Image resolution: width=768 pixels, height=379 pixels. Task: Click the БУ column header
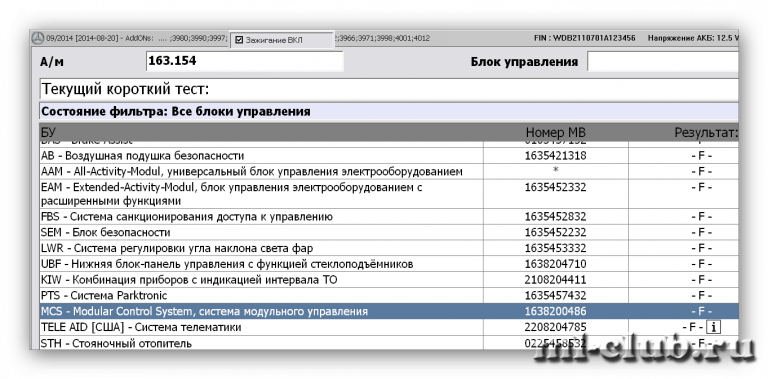pyautogui.click(x=48, y=132)
